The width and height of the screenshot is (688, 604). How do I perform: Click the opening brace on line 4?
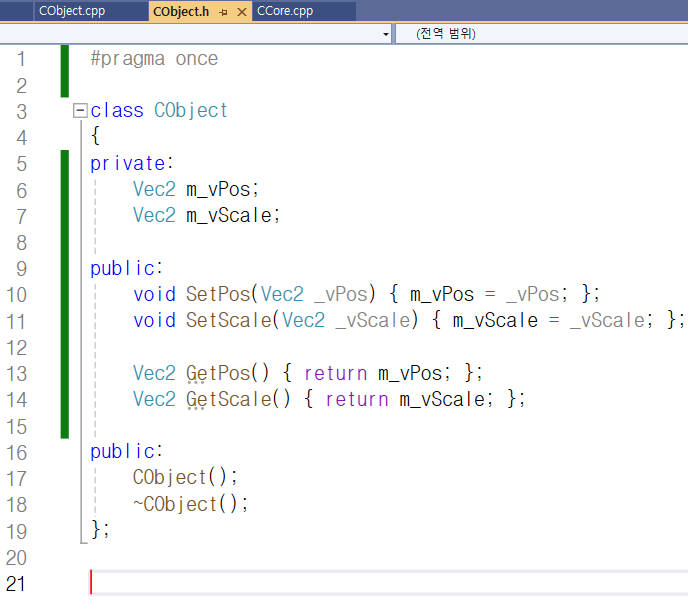click(x=95, y=136)
